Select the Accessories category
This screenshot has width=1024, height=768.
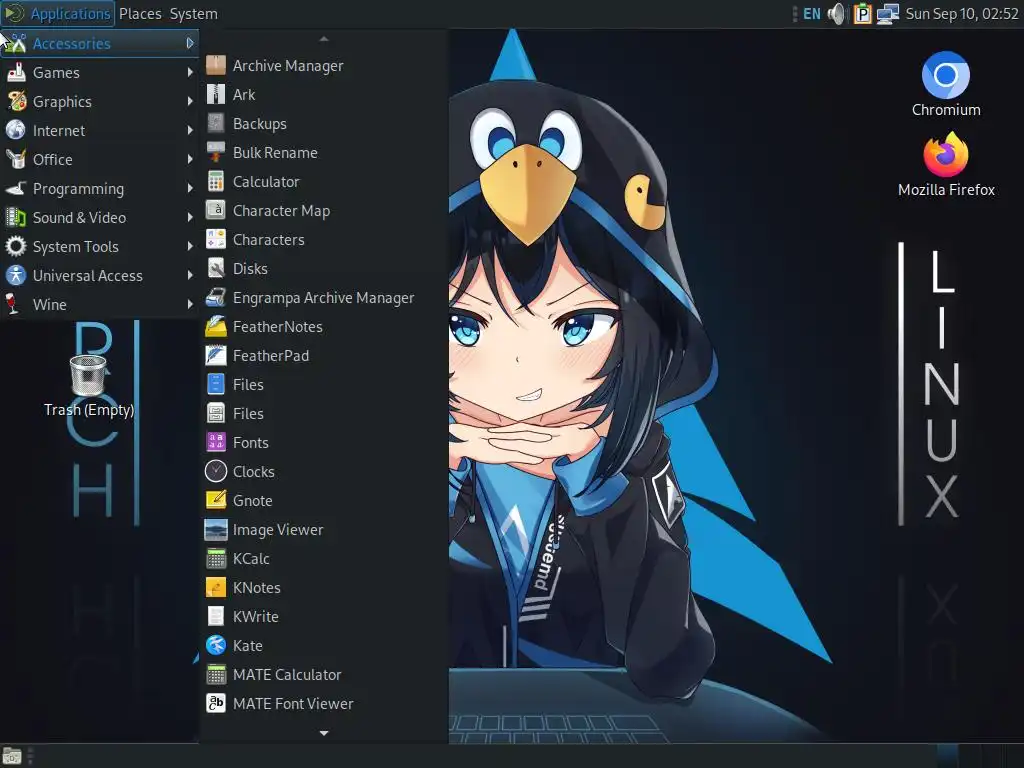tap(99, 43)
